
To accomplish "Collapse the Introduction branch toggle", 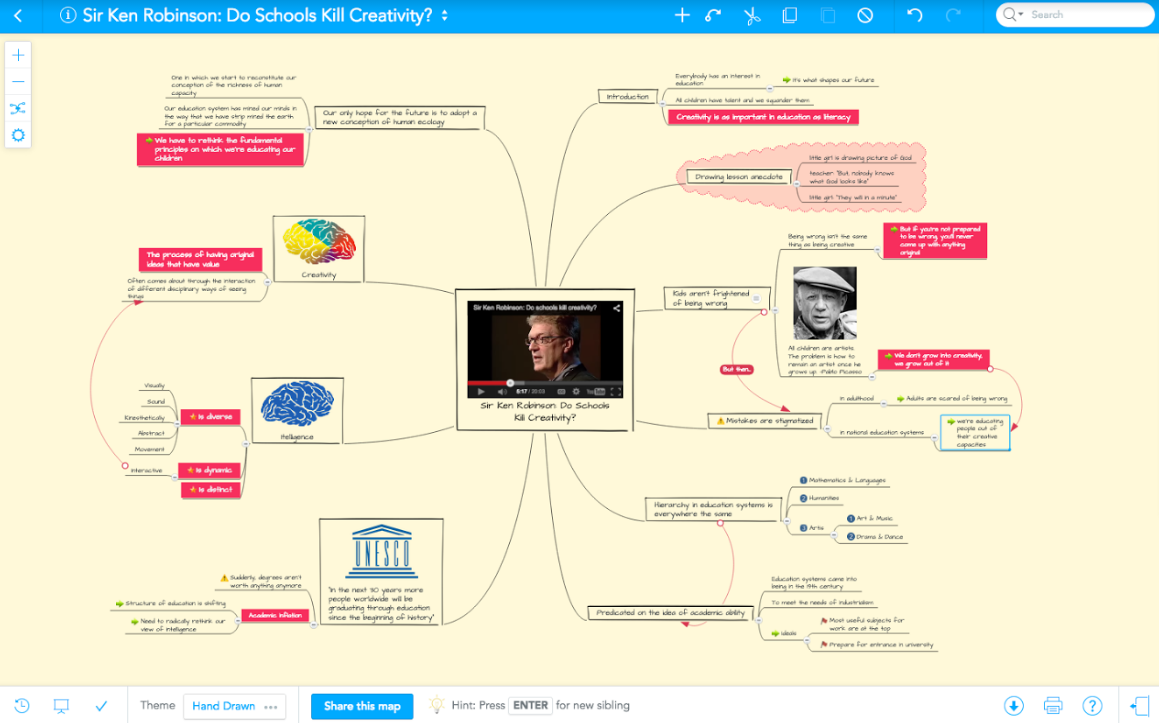I will [x=662, y=103].
